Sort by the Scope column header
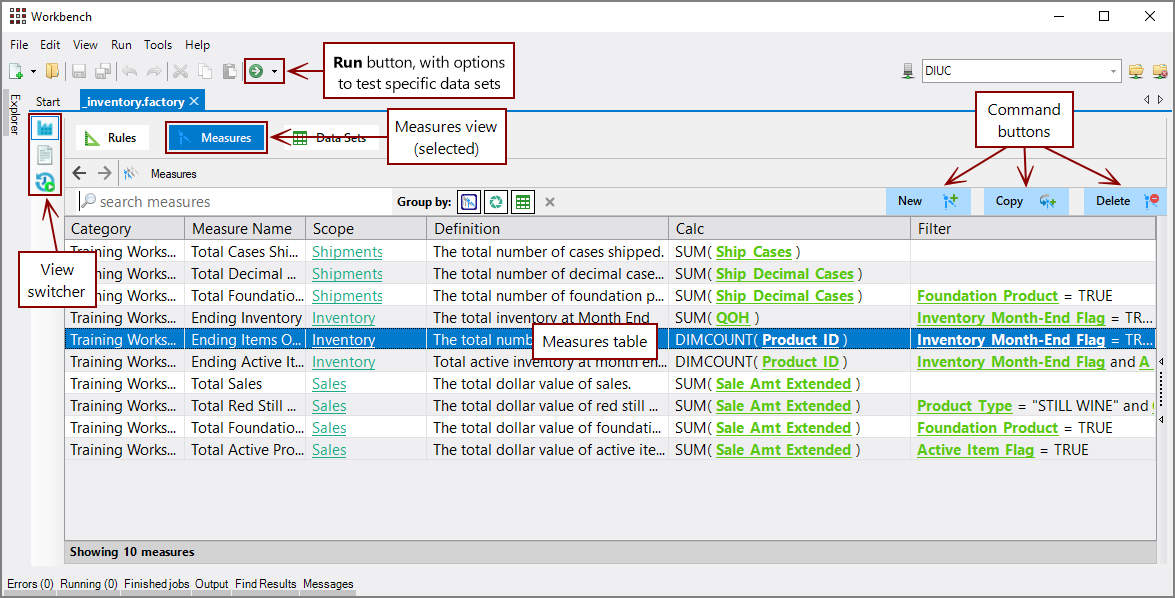 tap(366, 229)
